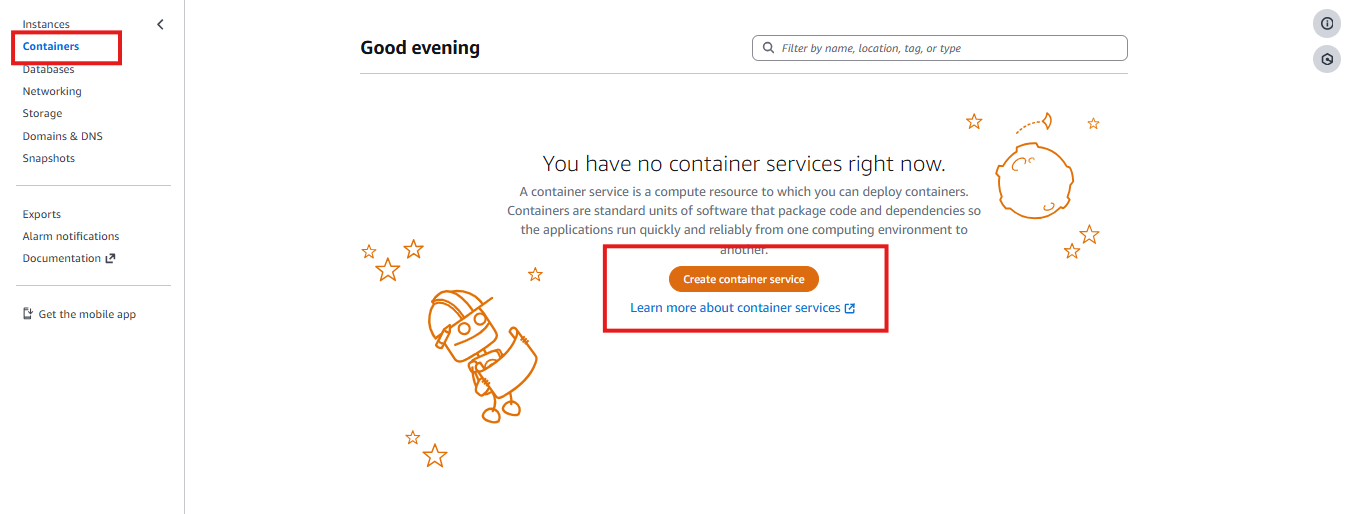The height and width of the screenshot is (514, 1350).
Task: Click the magnifier icon in the filter box
Action: [x=768, y=48]
